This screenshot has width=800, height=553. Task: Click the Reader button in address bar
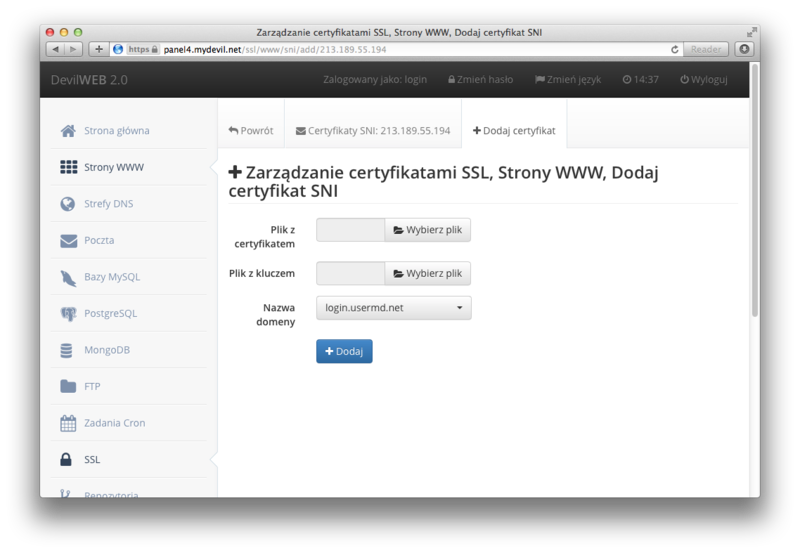(706, 49)
